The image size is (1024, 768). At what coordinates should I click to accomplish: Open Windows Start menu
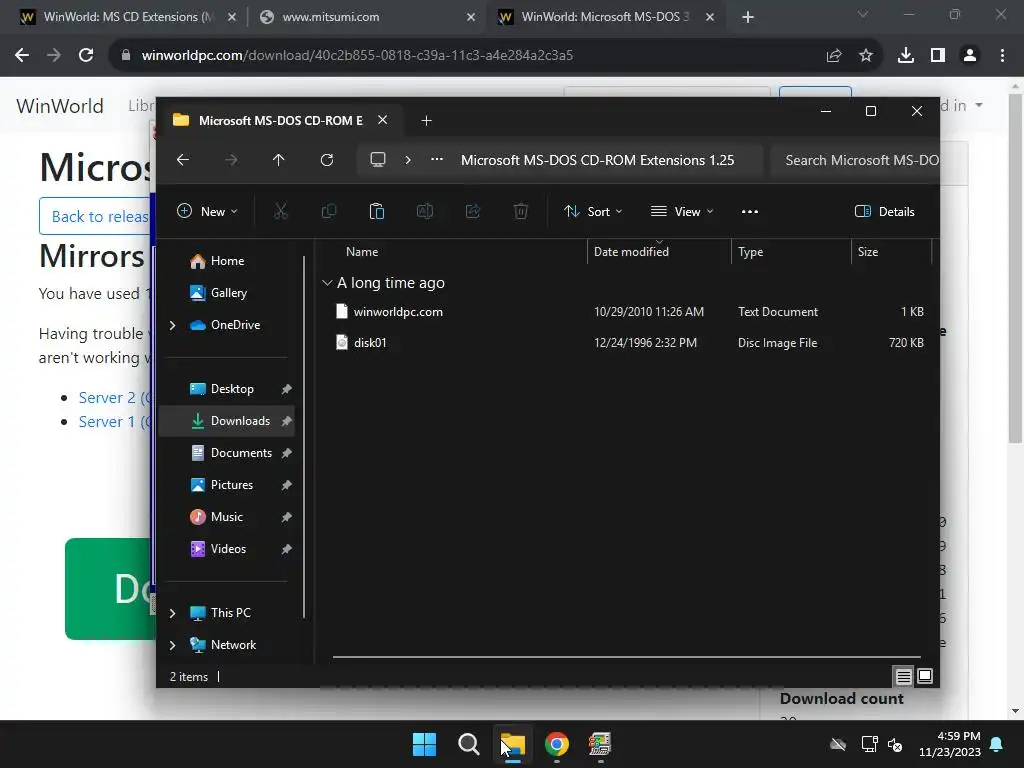(424, 744)
